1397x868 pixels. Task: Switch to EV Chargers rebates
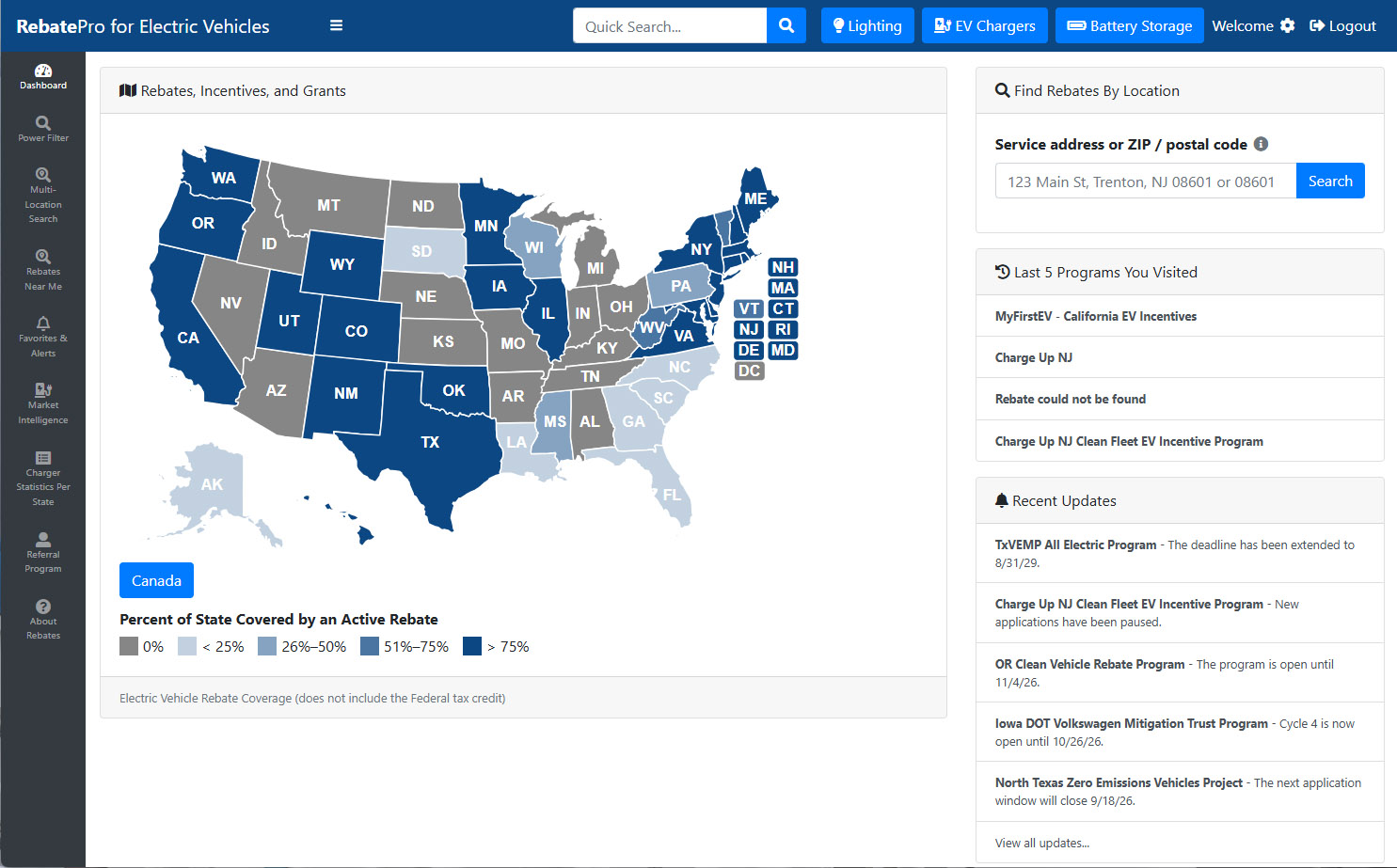tap(984, 25)
